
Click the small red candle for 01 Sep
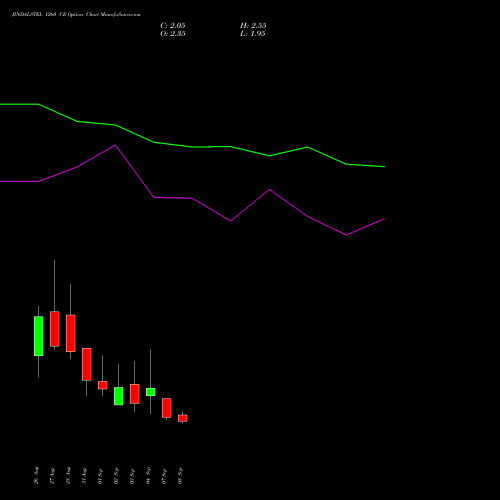click(x=103, y=385)
